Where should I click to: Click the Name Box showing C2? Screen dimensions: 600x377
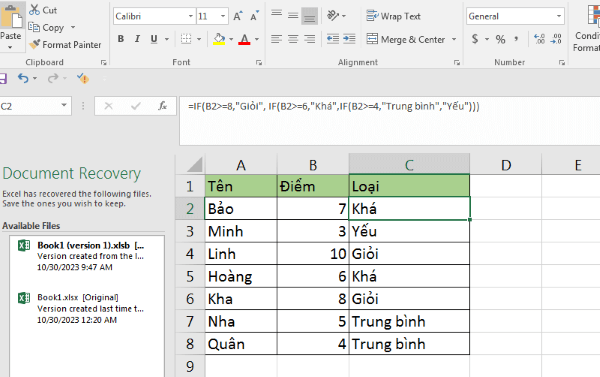tap(29, 106)
